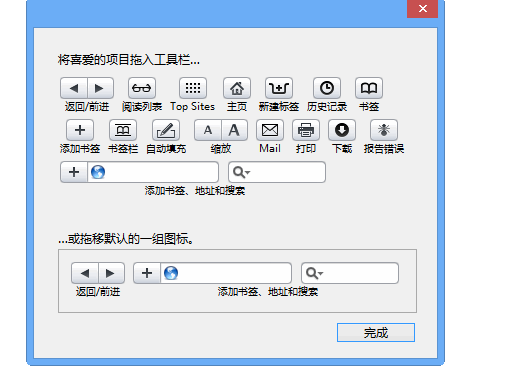Click the Print (打印) printer icon

tap(306, 130)
